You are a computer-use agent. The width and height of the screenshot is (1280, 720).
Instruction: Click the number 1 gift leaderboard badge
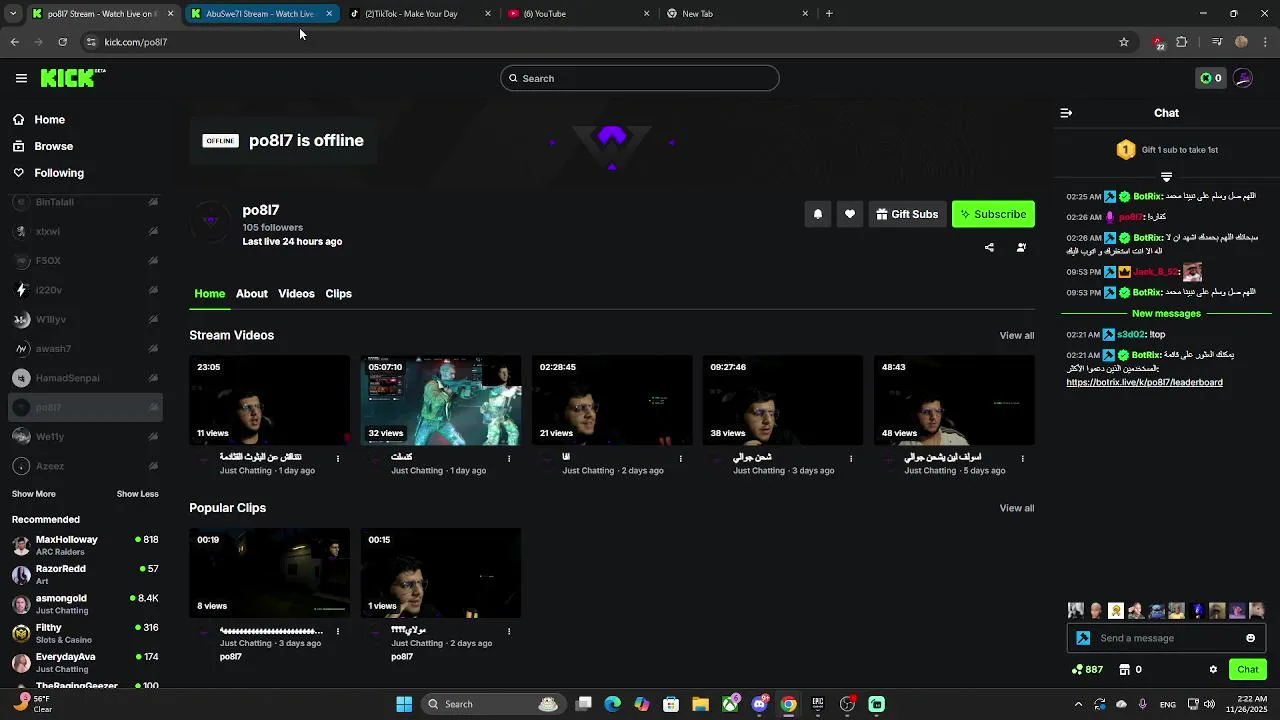1125,150
